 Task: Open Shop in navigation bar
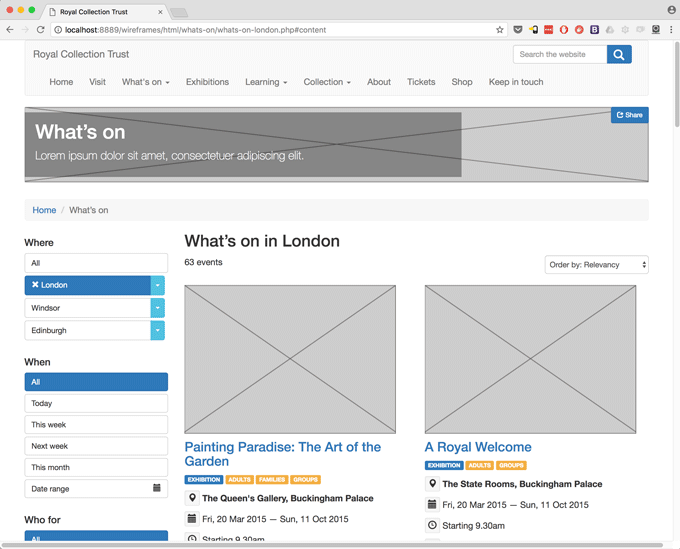click(462, 82)
